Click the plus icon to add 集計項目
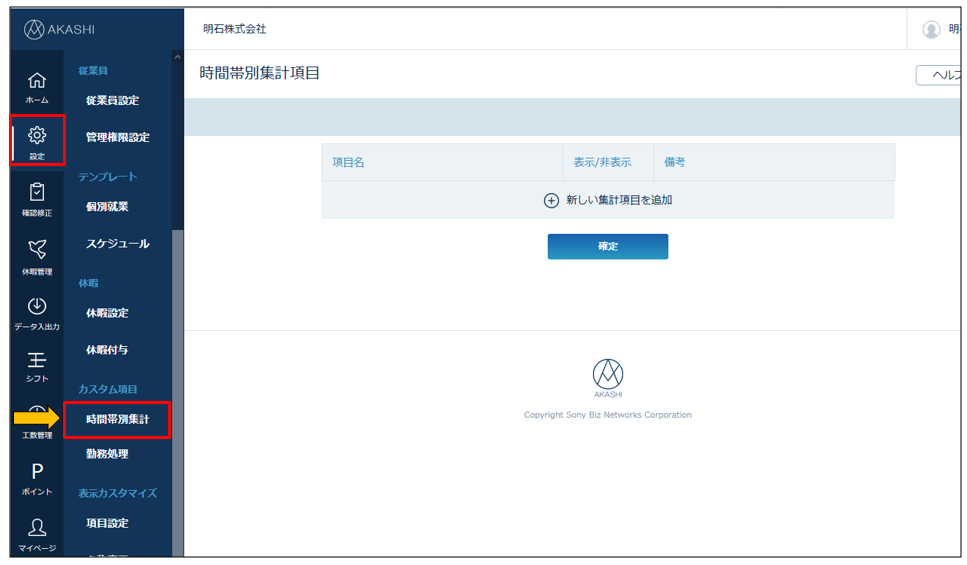This screenshot has width=967, height=565. tap(551, 200)
